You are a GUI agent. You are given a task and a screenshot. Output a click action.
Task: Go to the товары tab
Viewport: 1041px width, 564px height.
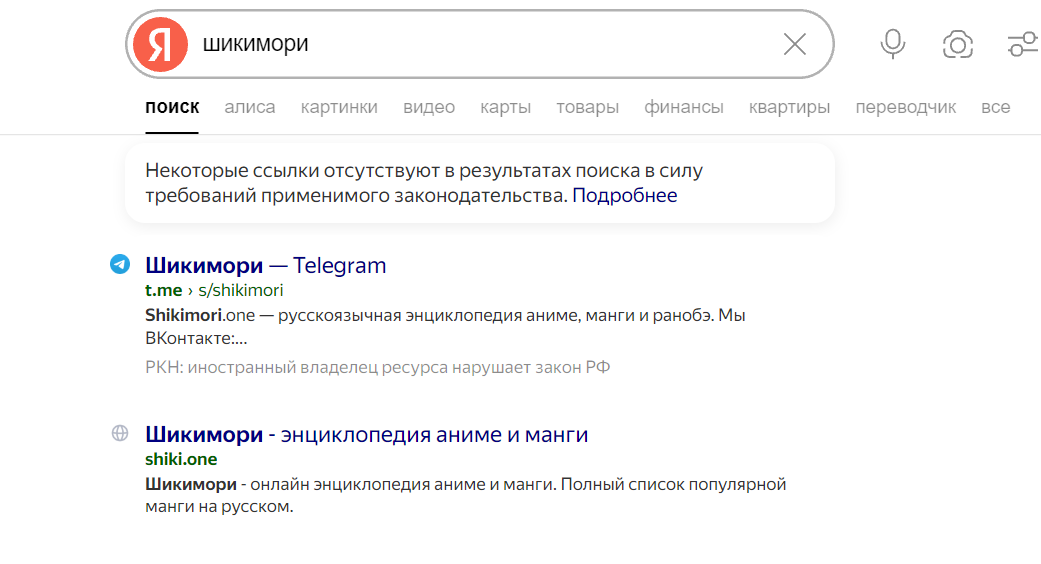click(x=587, y=107)
